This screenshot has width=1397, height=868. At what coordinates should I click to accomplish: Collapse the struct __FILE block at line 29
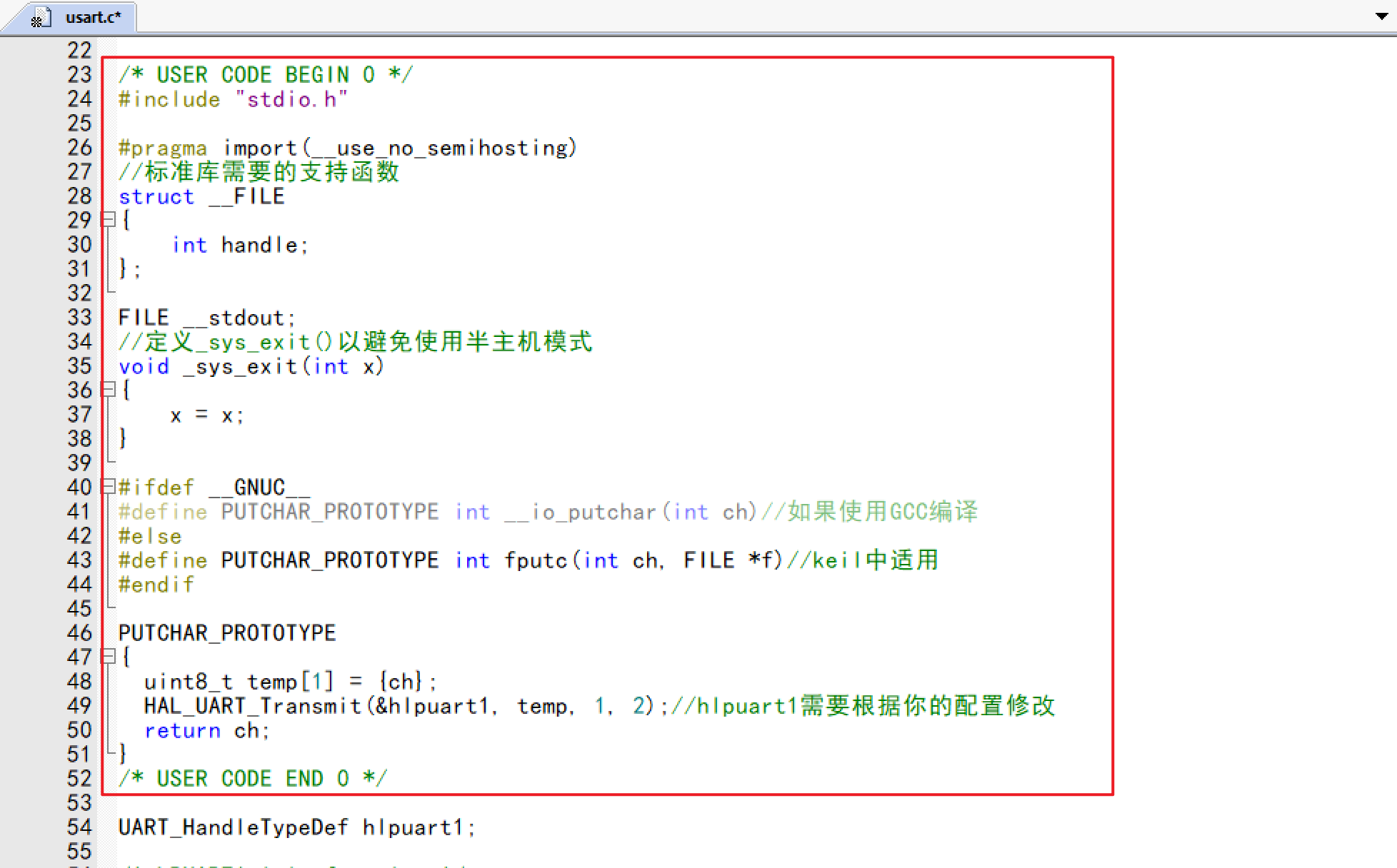[x=108, y=220]
